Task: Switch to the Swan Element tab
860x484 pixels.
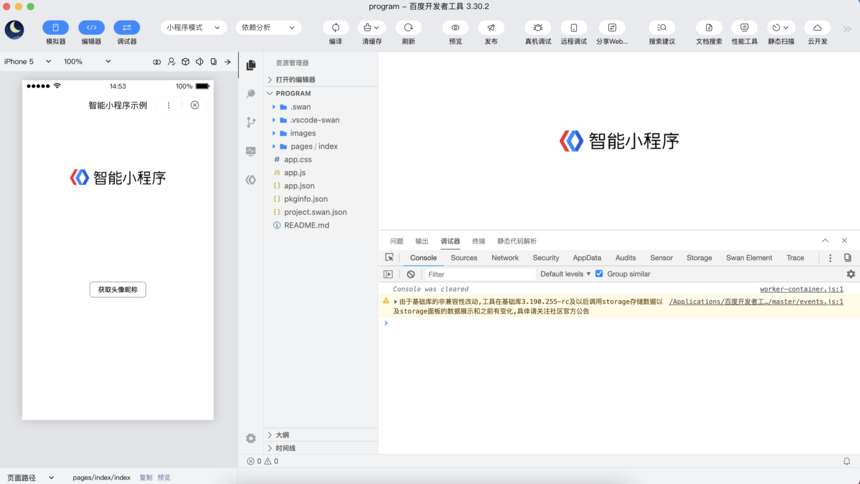Action: click(x=749, y=257)
